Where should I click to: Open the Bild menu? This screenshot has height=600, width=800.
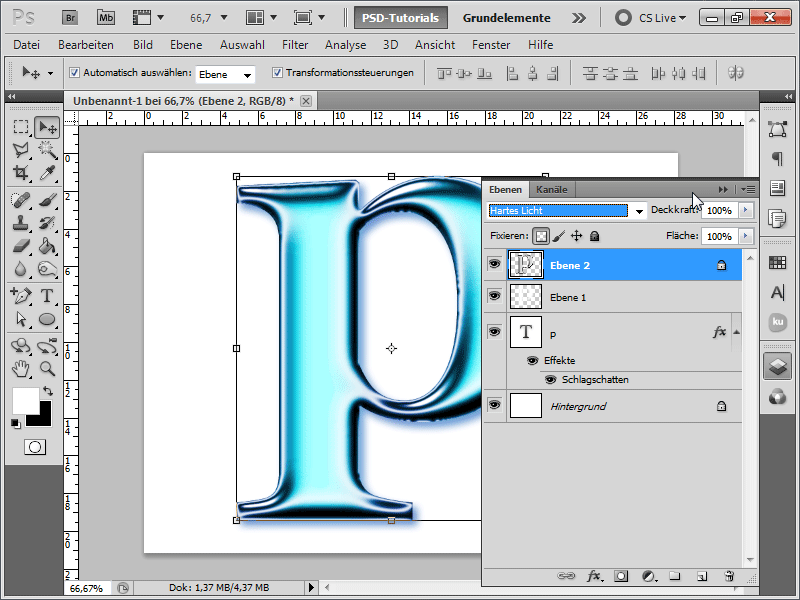pyautogui.click(x=143, y=45)
